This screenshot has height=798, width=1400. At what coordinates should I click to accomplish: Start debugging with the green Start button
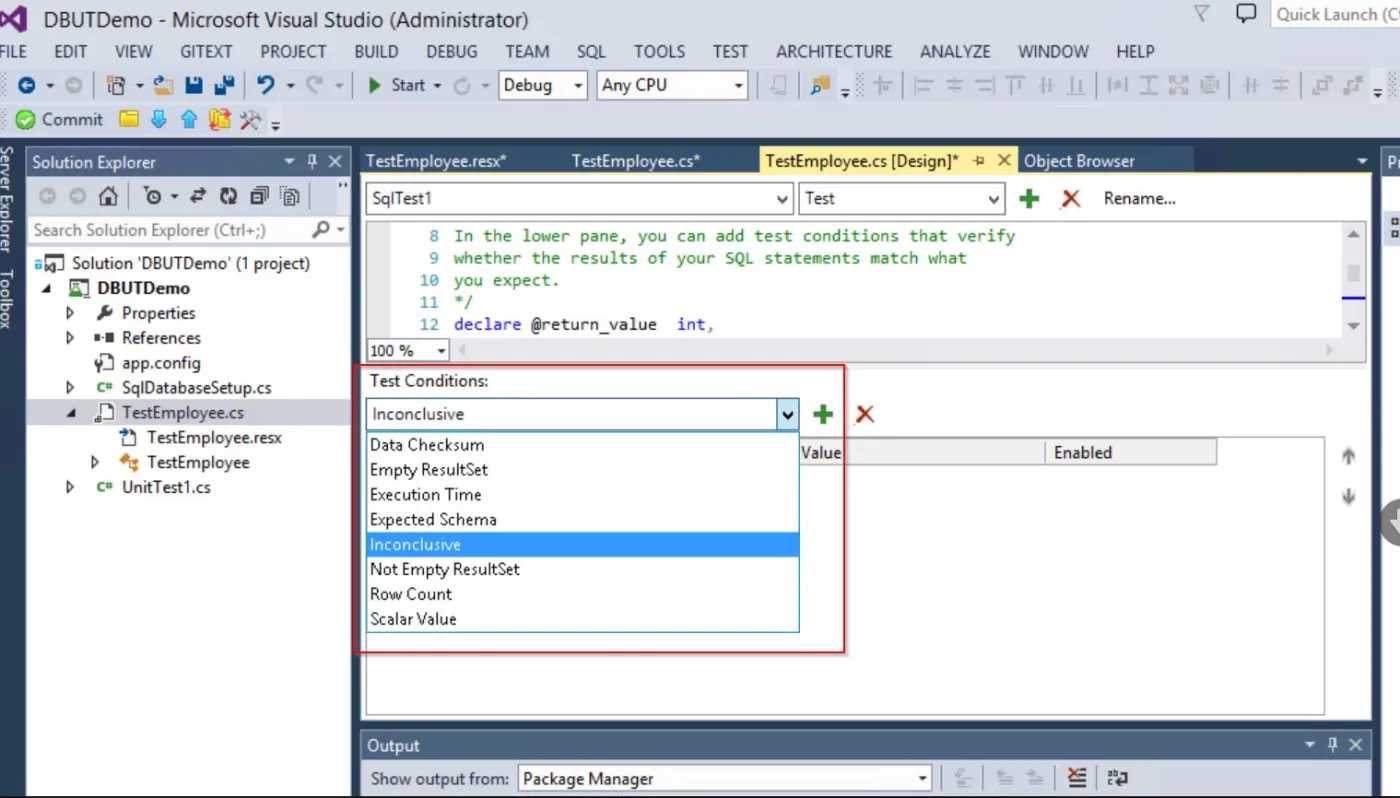pos(397,86)
